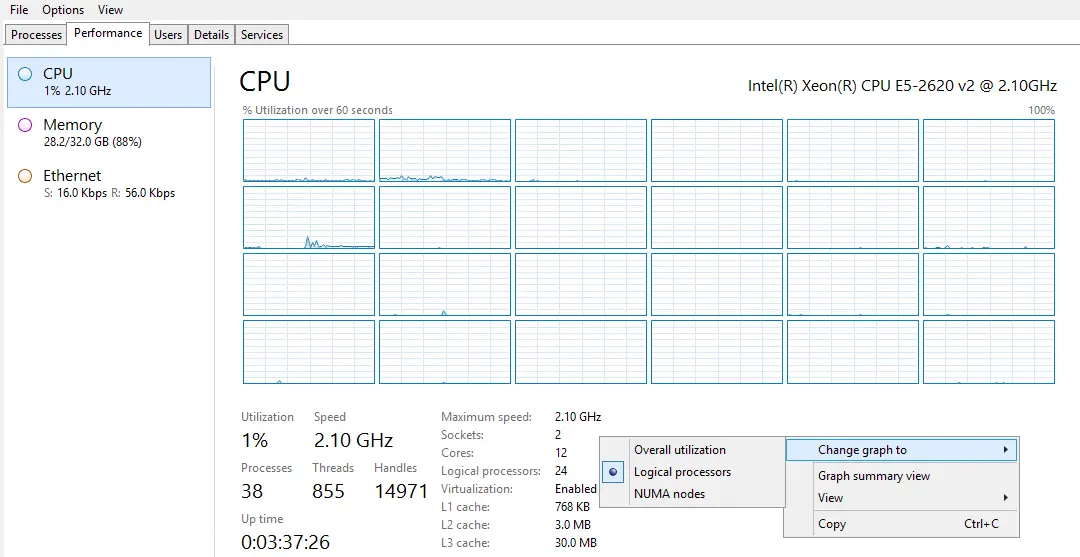This screenshot has width=1080, height=557.
Task: Select Graph summary view in context menu
Action: pyautogui.click(x=901, y=476)
